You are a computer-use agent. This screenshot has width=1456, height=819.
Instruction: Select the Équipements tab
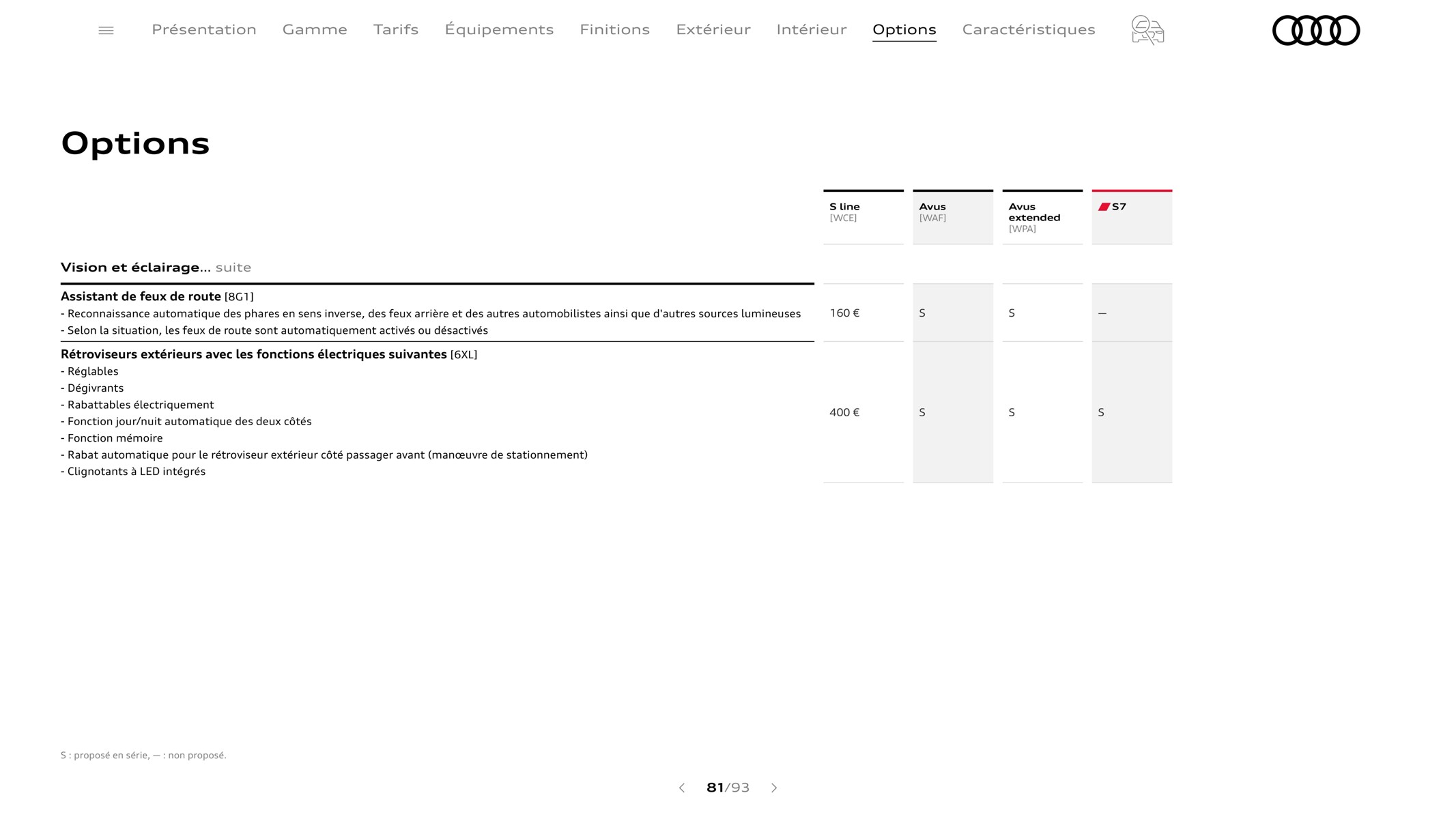click(499, 29)
